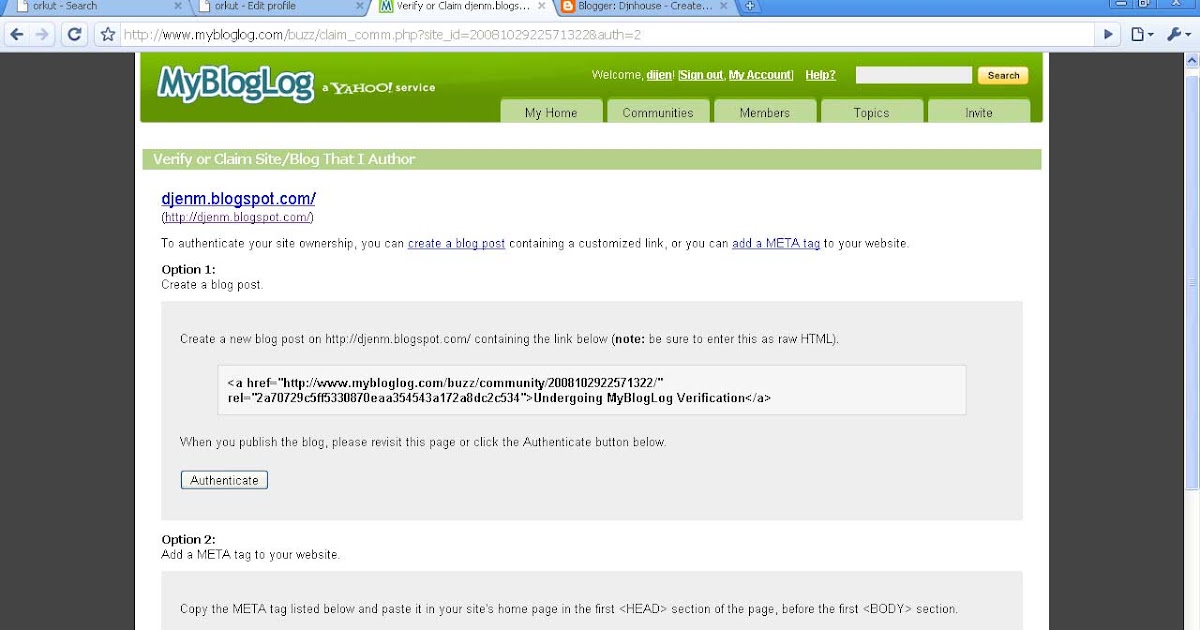
Task: Reload the page with the refresh icon
Action: [74, 33]
